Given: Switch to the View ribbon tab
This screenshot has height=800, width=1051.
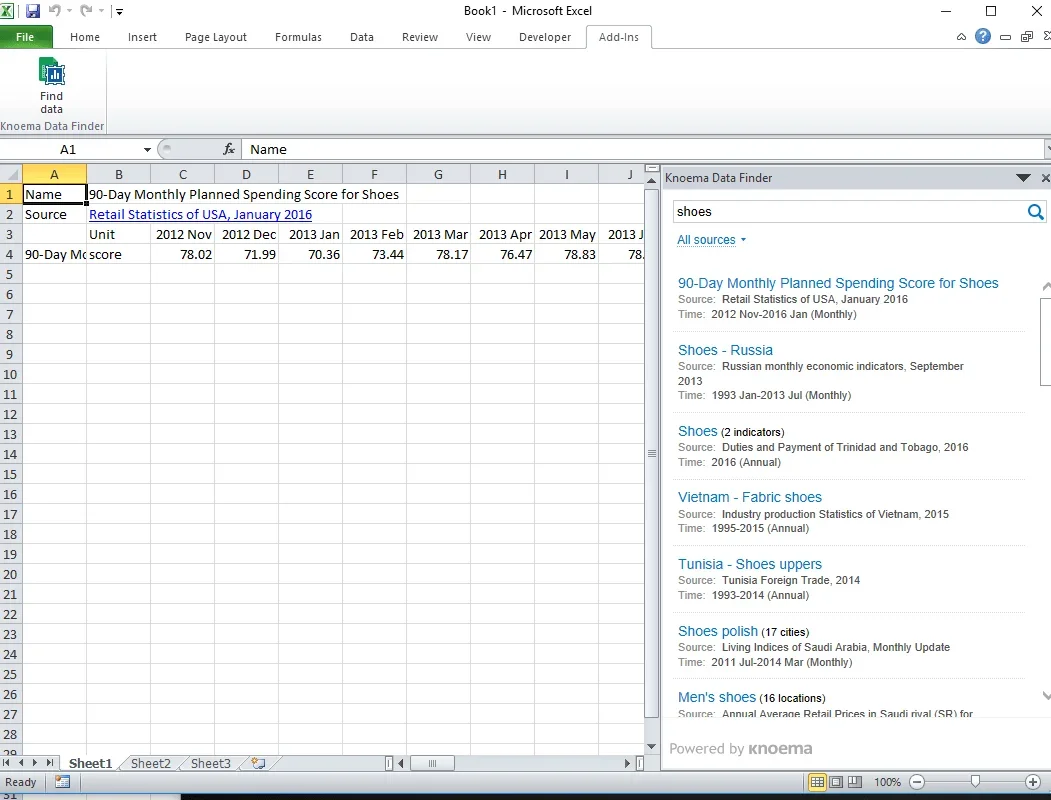Looking at the screenshot, I should (479, 37).
